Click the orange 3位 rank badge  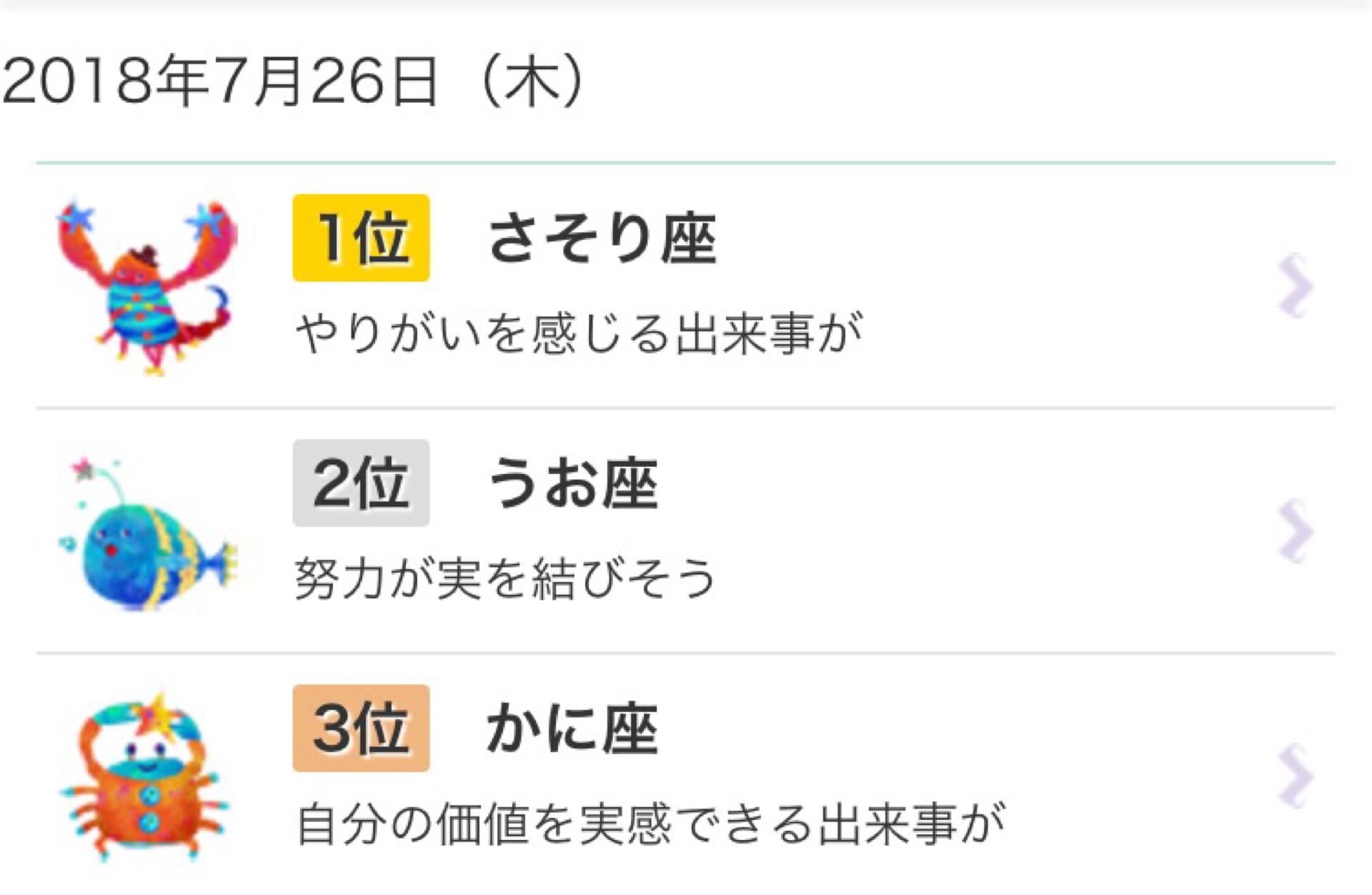click(x=361, y=728)
